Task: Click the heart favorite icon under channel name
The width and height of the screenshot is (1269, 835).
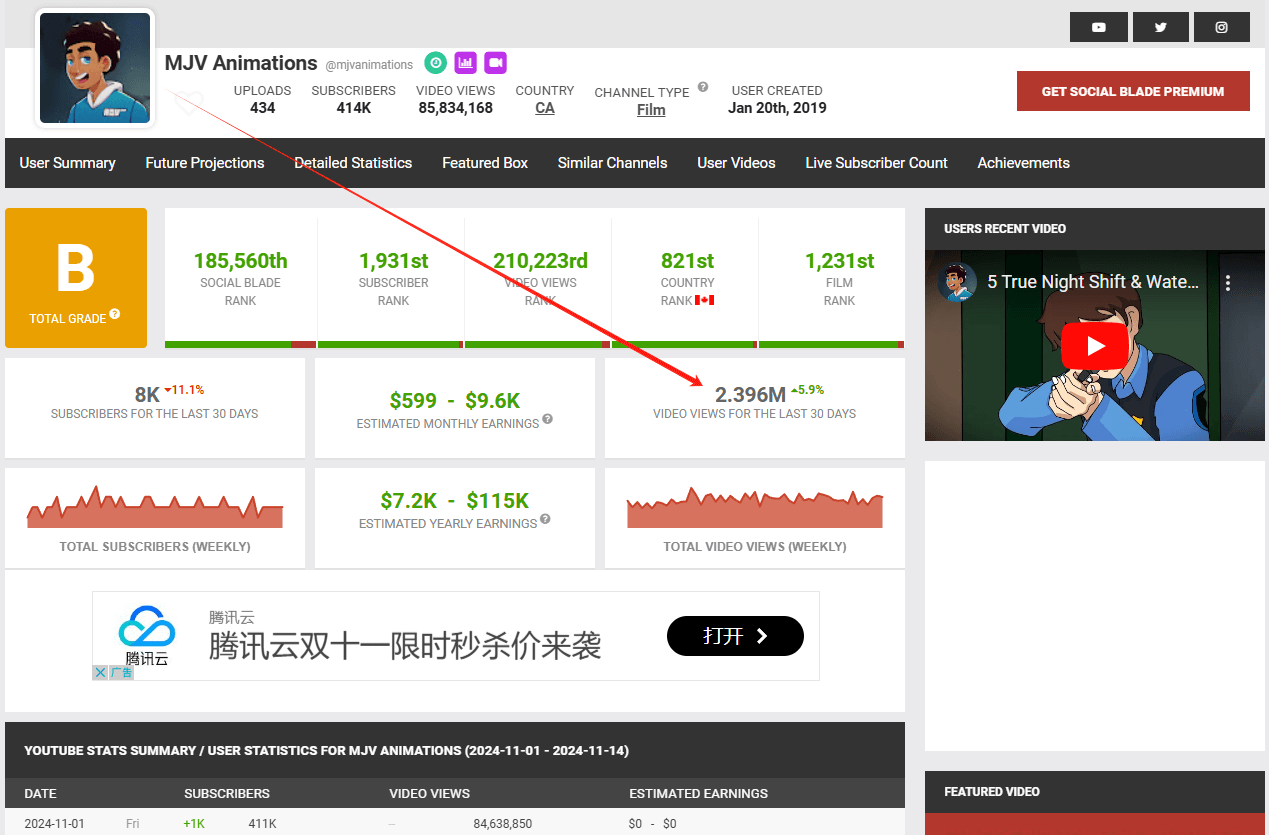Action: click(187, 100)
